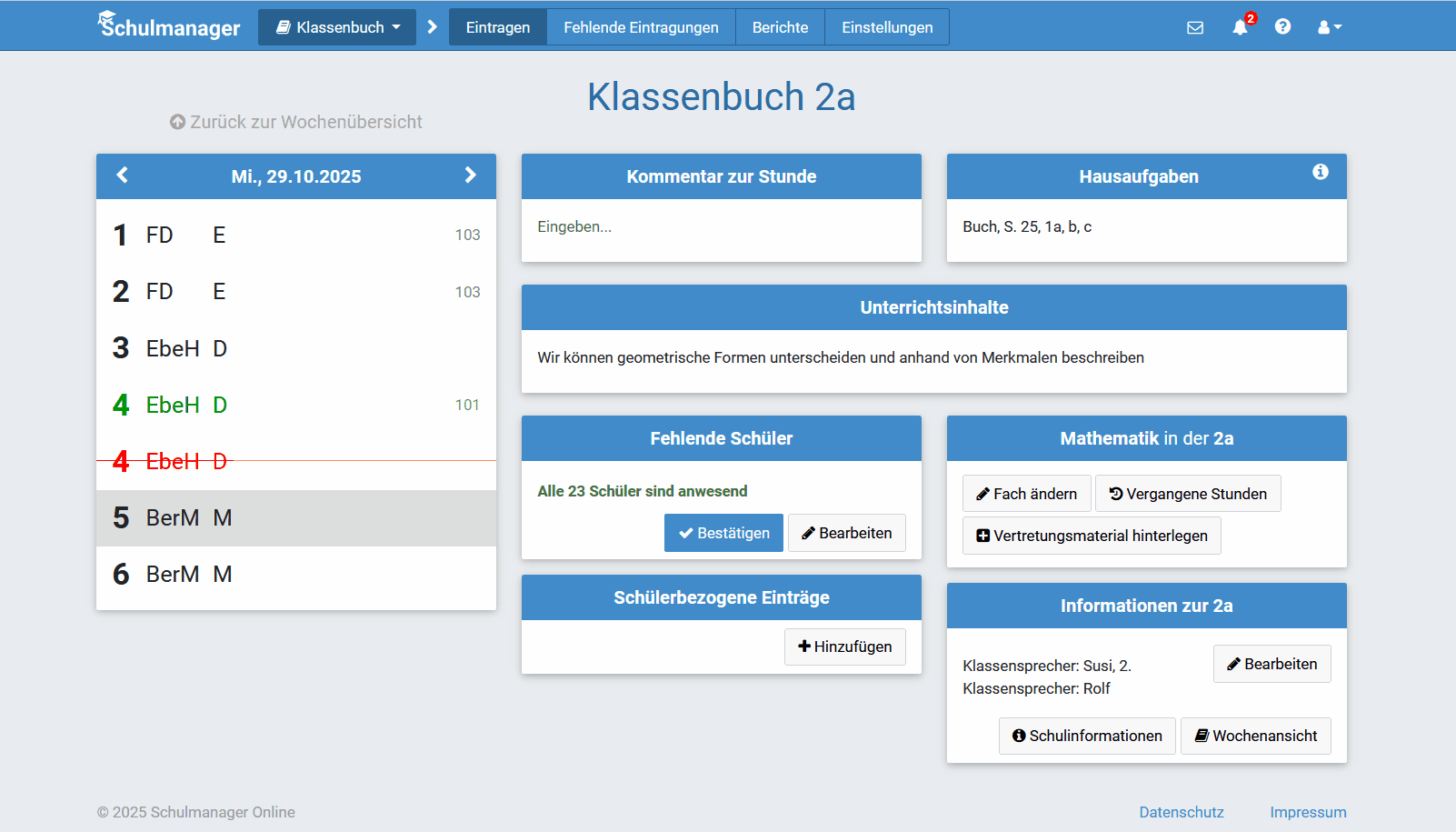Add a student entry via Hinzufügen
This screenshot has height=832, width=1456.
point(844,647)
